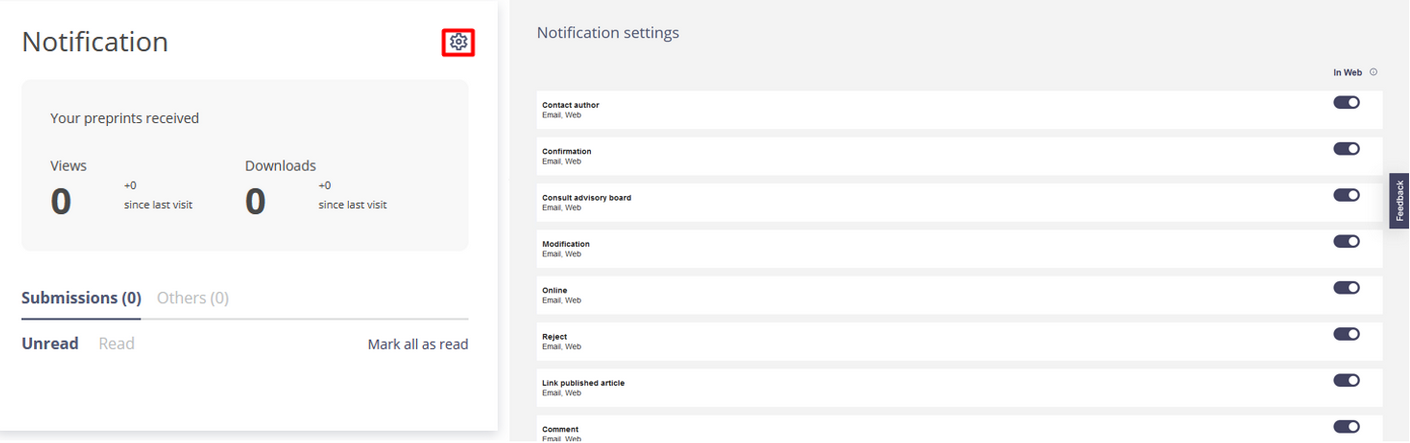Click Mark all as read
The width and height of the screenshot is (1410, 443).
click(417, 344)
